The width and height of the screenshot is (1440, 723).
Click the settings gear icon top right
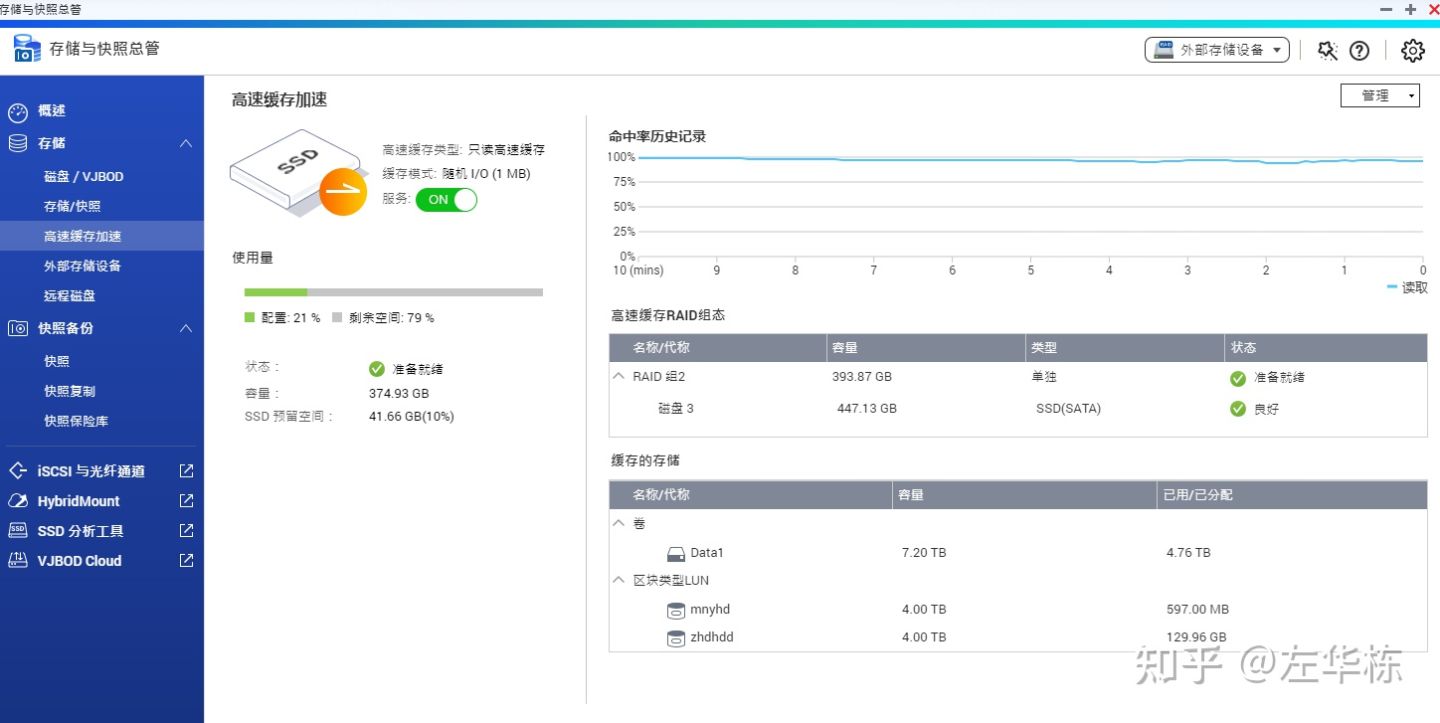(1412, 49)
